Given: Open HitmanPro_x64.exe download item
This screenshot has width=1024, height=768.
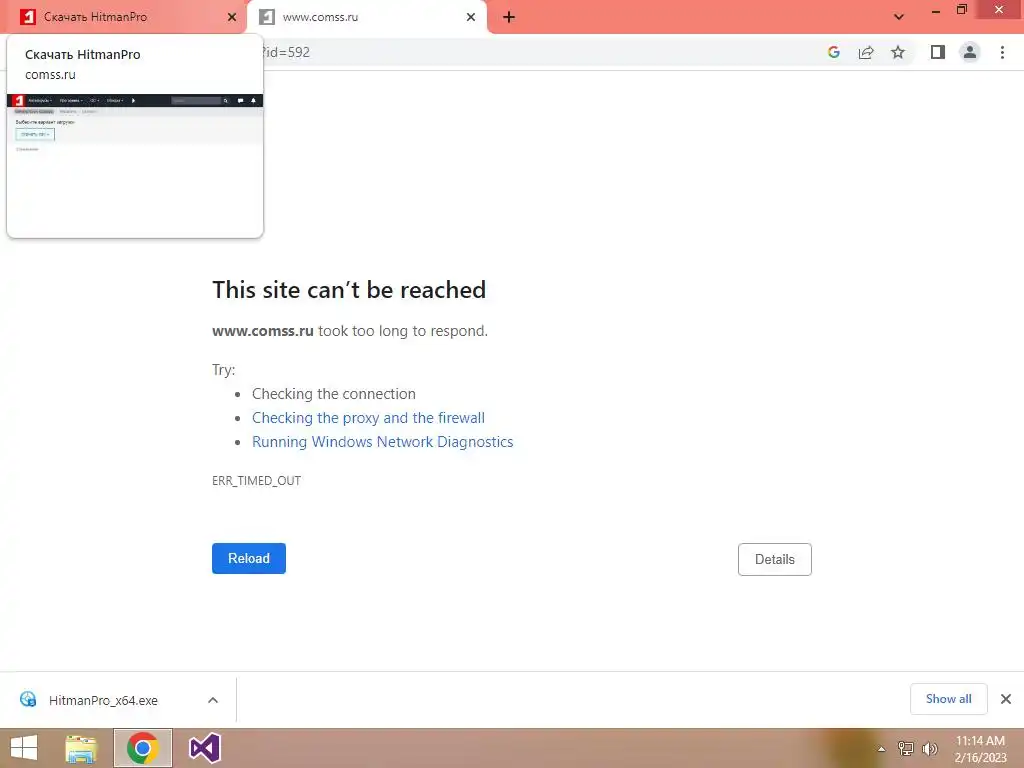Looking at the screenshot, I should point(103,700).
